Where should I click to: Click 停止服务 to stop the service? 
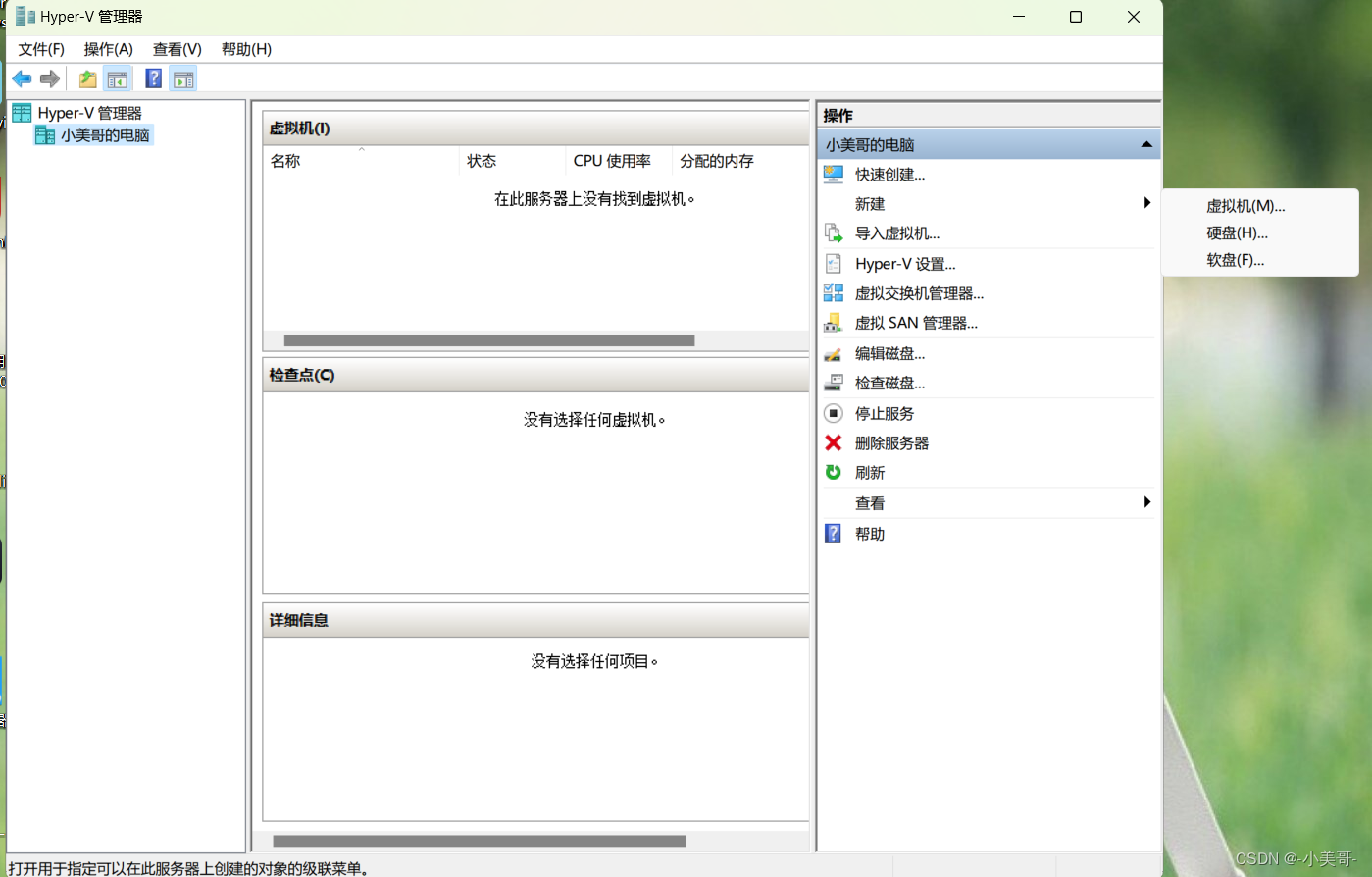[x=884, y=413]
